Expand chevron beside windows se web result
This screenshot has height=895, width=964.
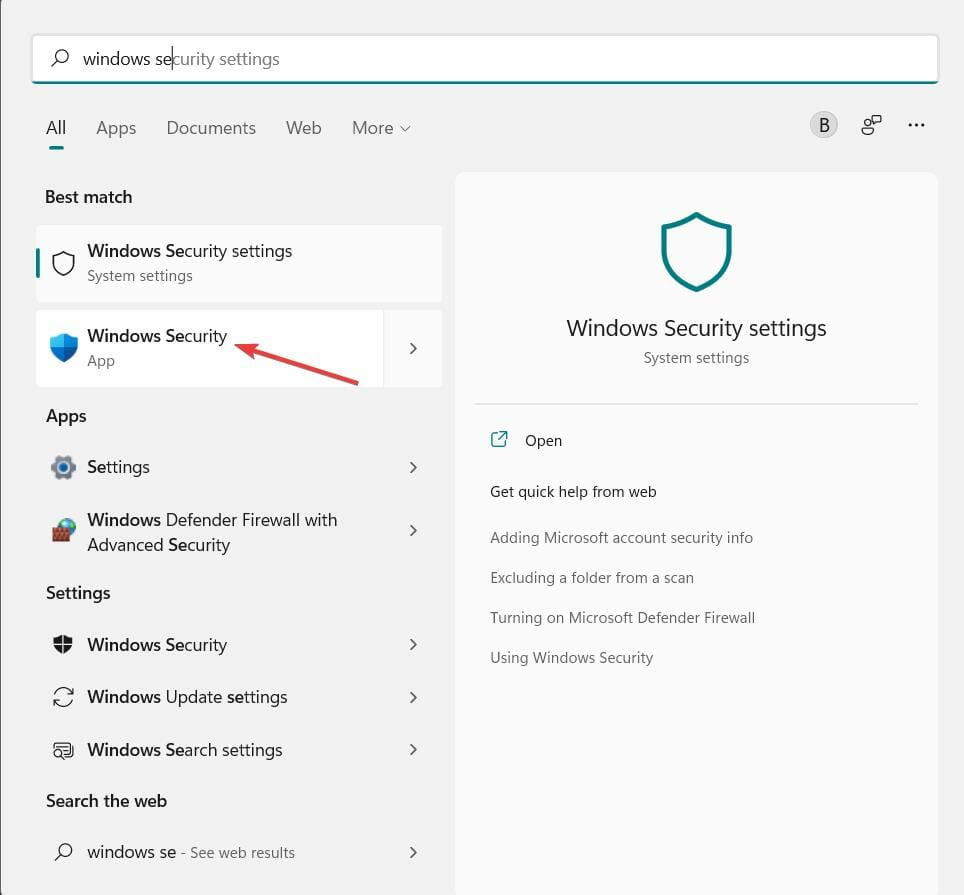(413, 852)
